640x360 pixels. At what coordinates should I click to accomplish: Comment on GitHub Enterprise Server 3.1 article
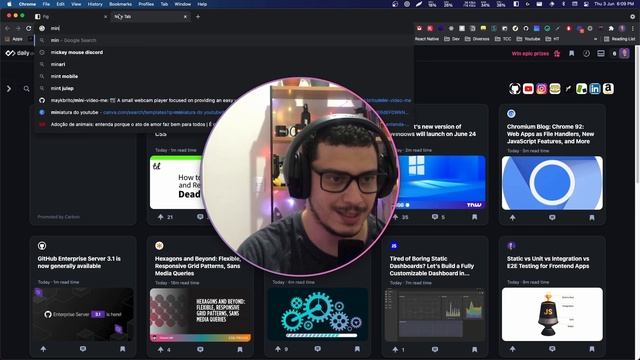click(x=83, y=349)
